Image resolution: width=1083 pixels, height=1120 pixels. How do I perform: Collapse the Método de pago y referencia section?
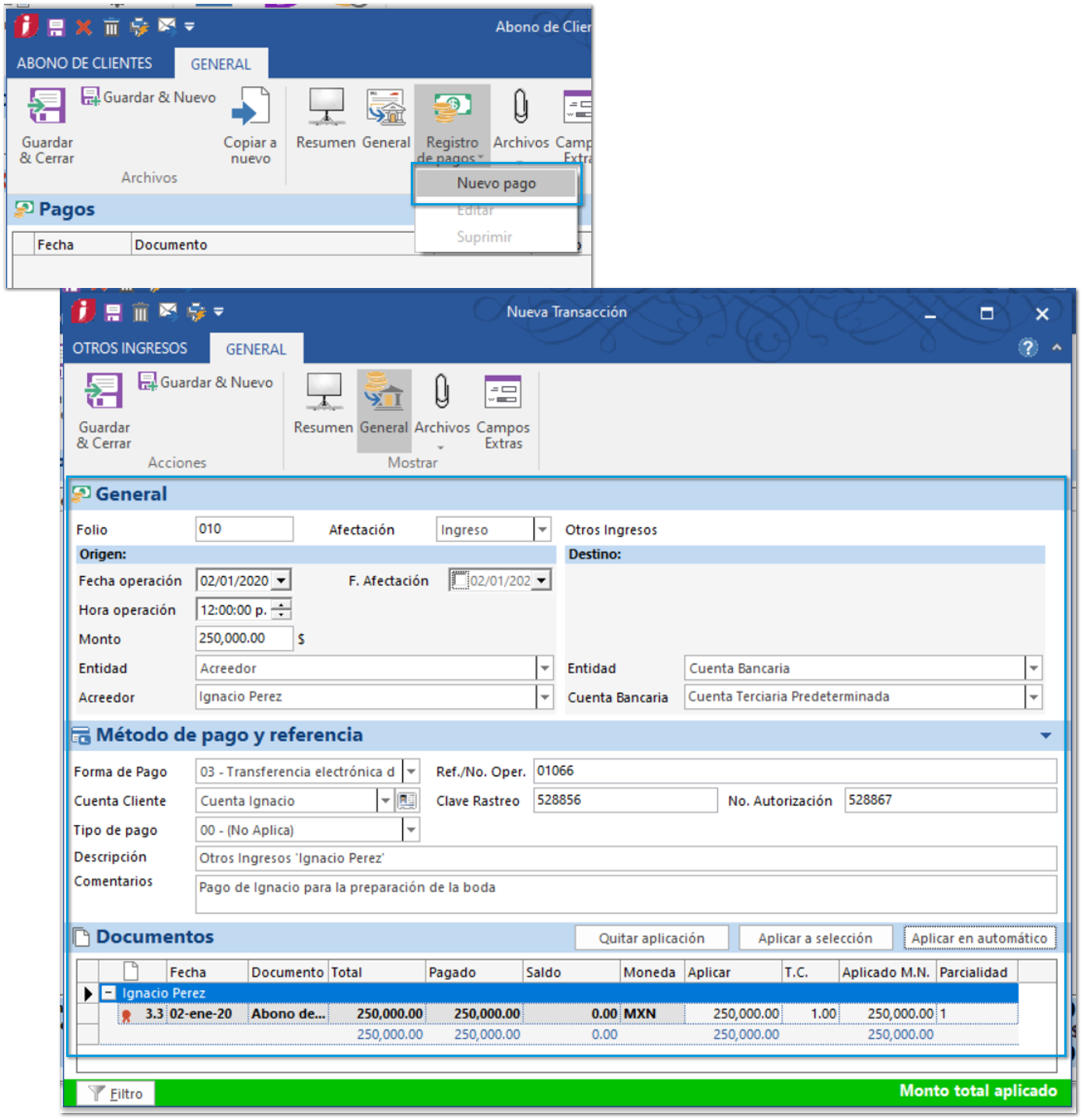point(1045,736)
